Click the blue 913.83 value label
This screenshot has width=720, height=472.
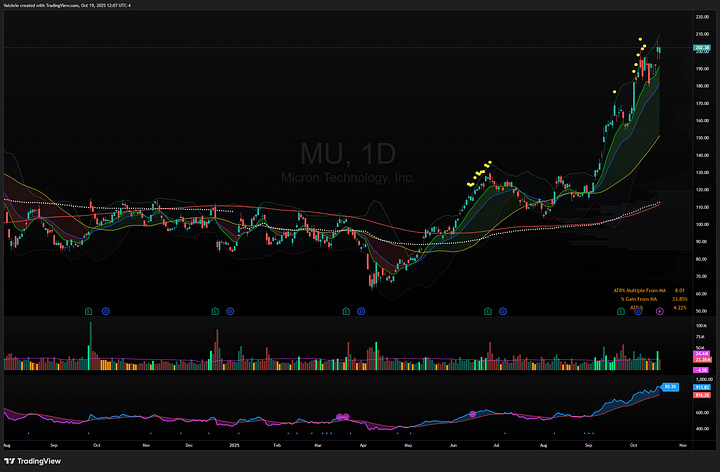point(702,388)
